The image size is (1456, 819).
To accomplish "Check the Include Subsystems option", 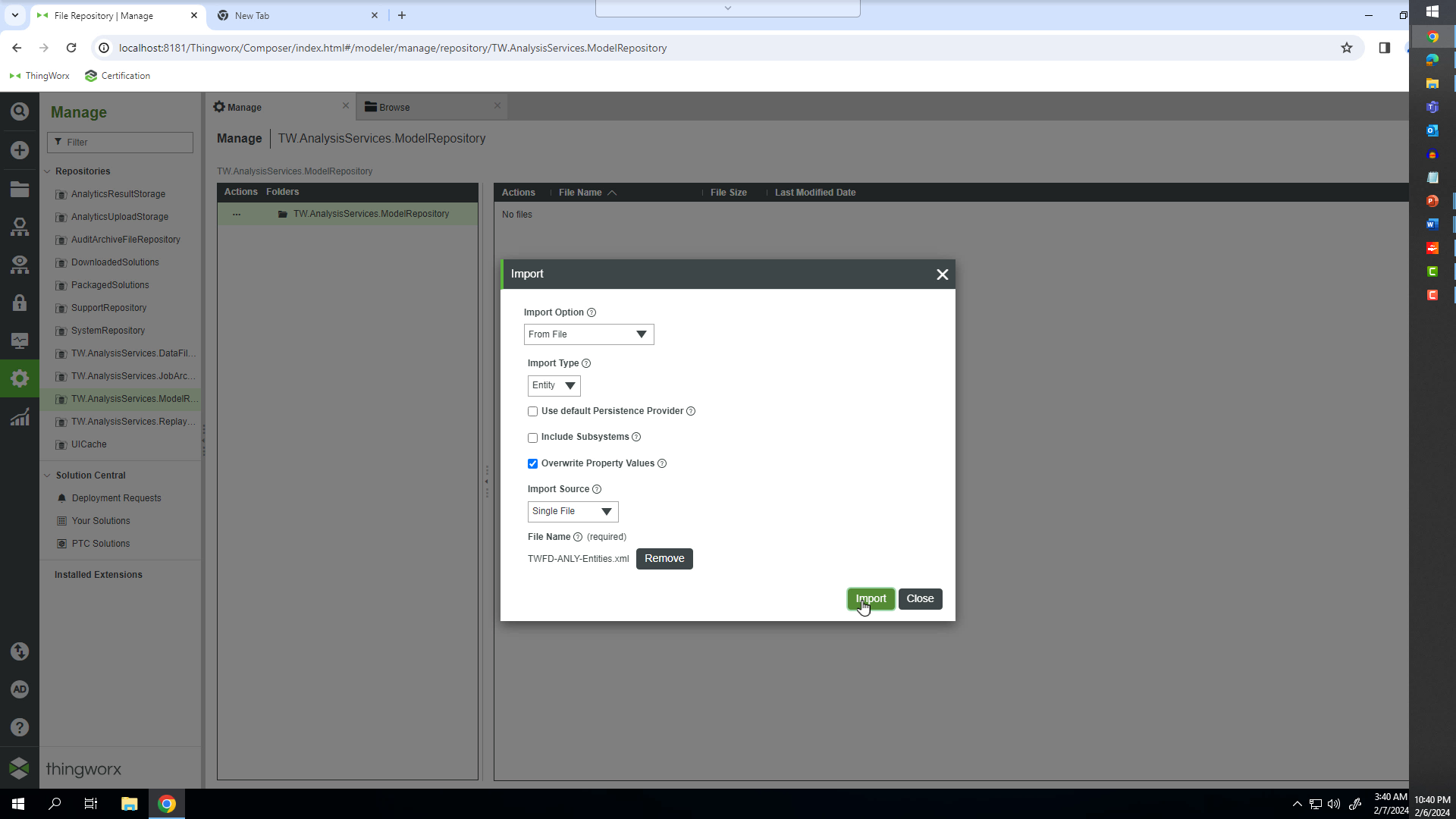I will (533, 438).
